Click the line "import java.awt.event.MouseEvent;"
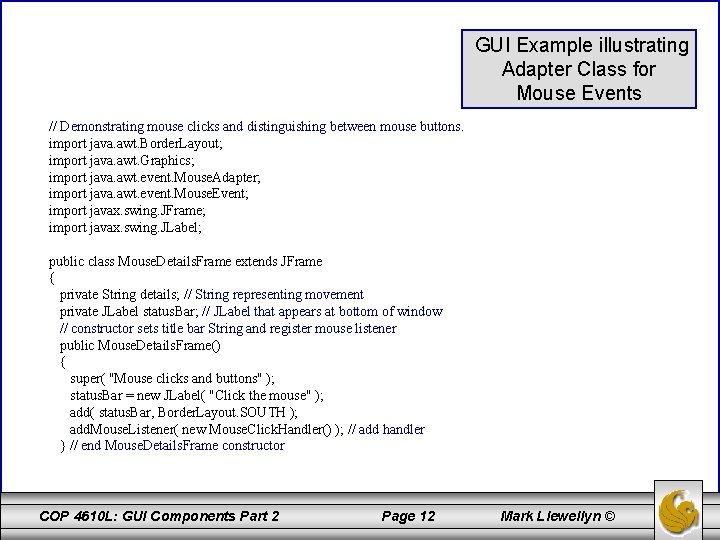 148,193
